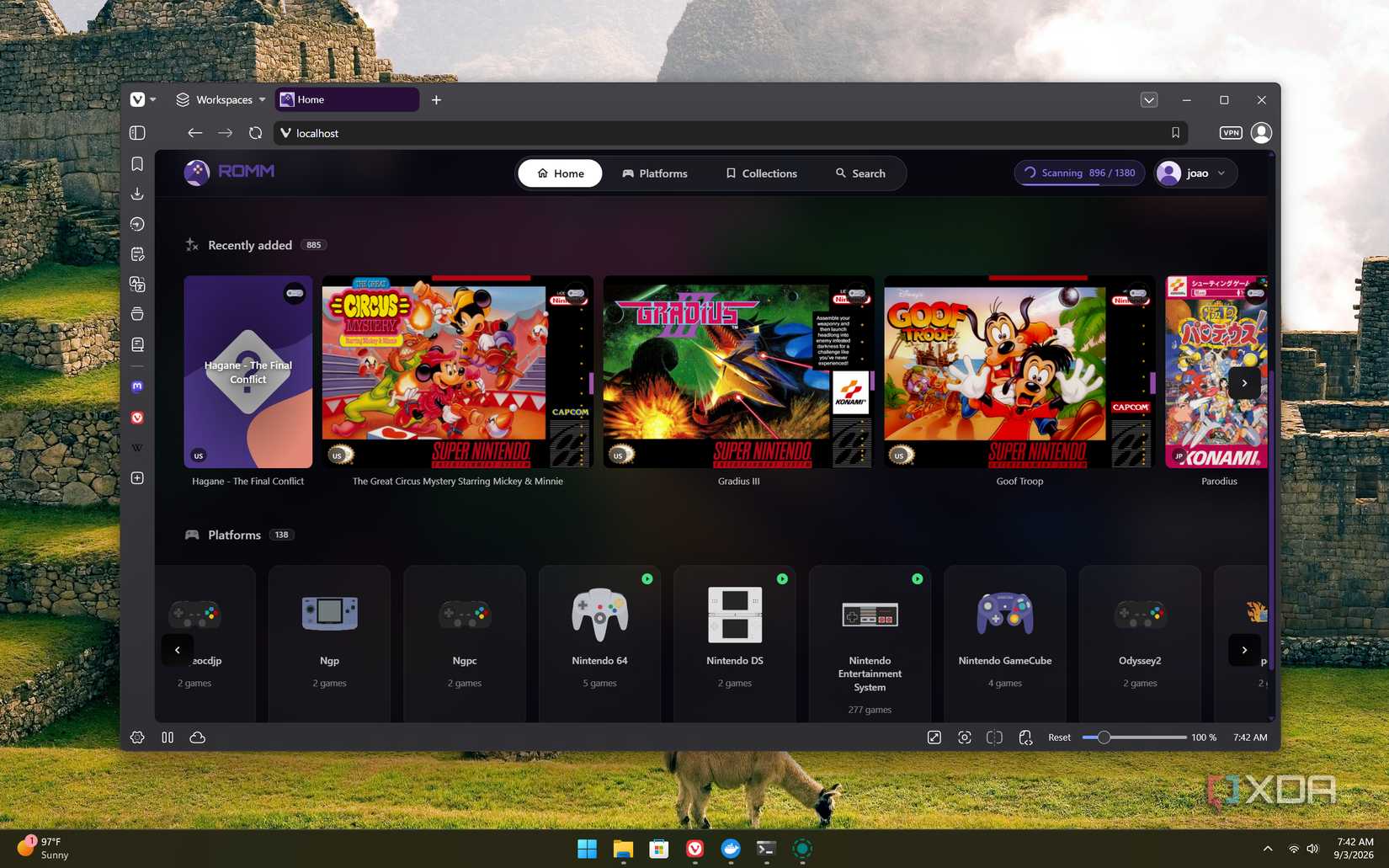Open the Nintendo GameCube platform
This screenshot has width=1389, height=868.
(x=1004, y=644)
